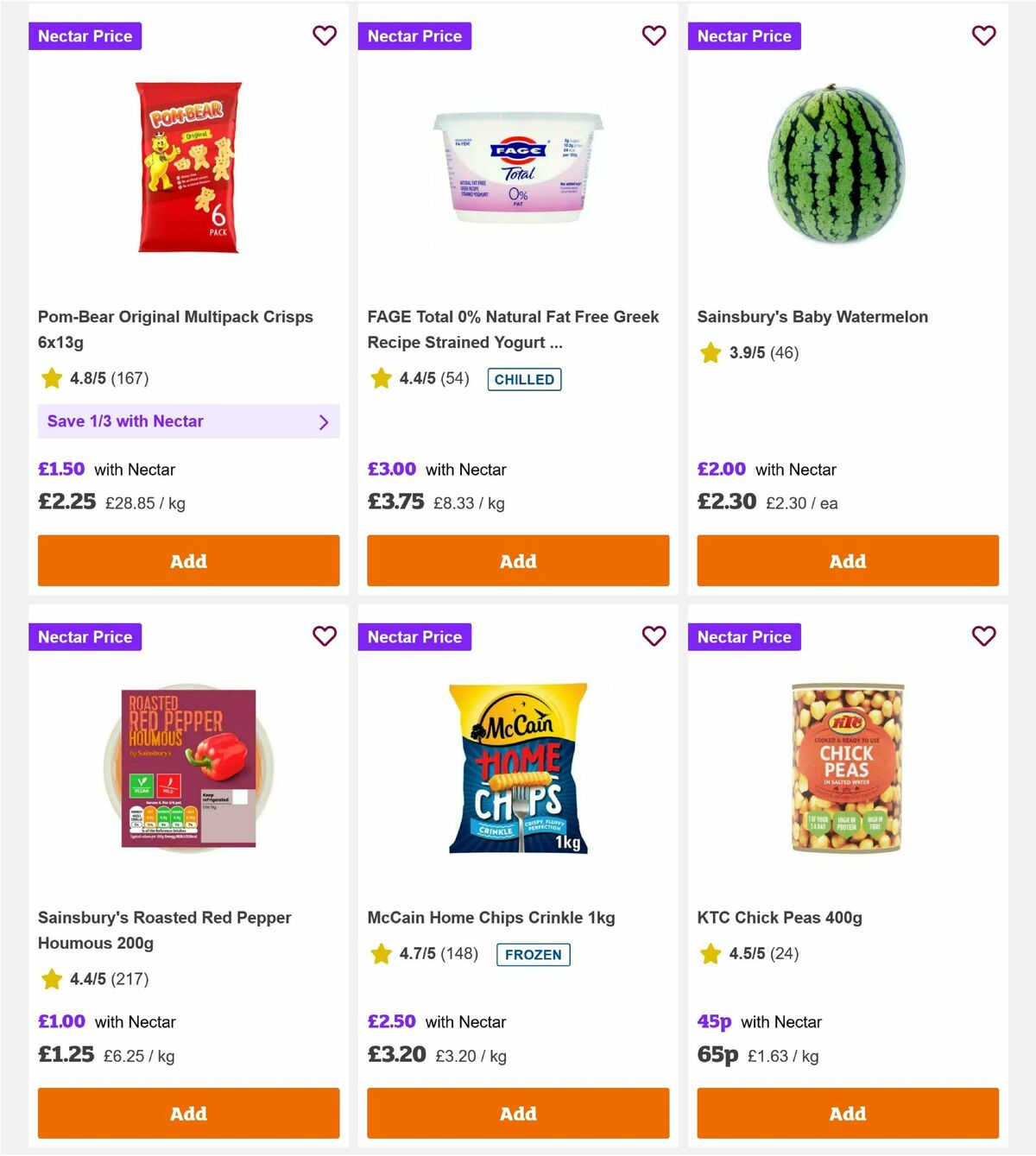Open the CHILLED tag on FAGE yogurt
The image size is (1036, 1156).
pos(524,379)
